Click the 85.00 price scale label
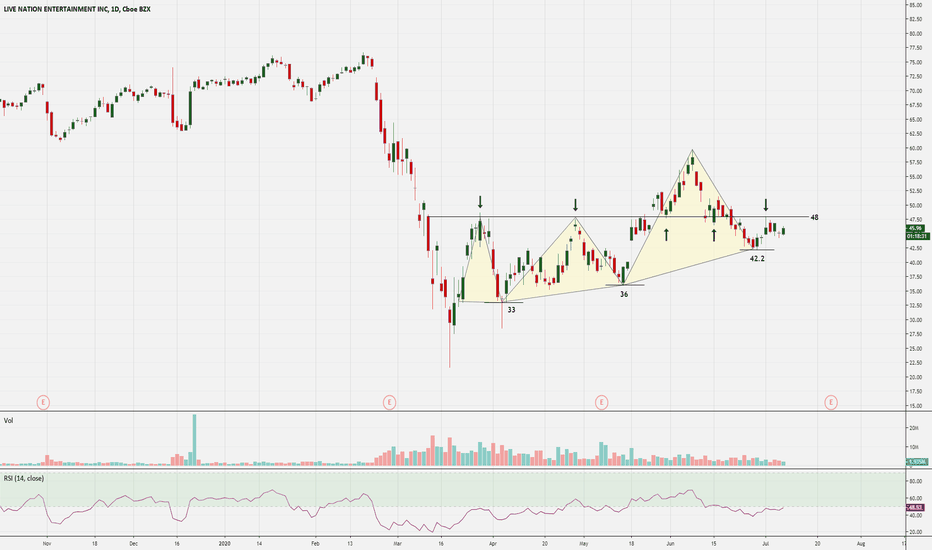The image size is (932, 550). pyautogui.click(x=915, y=5)
